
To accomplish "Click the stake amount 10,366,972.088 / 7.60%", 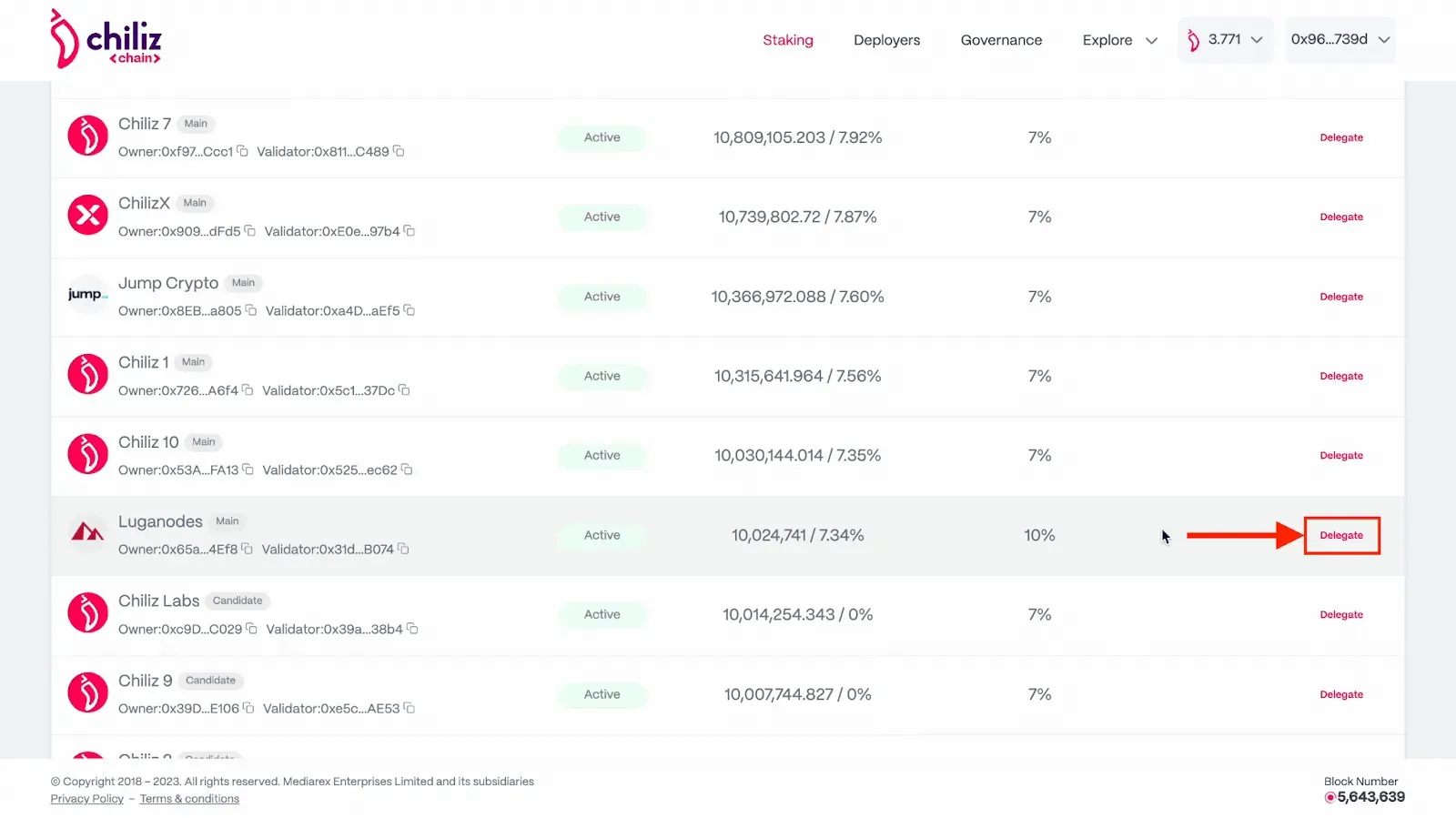I will pos(798,297).
